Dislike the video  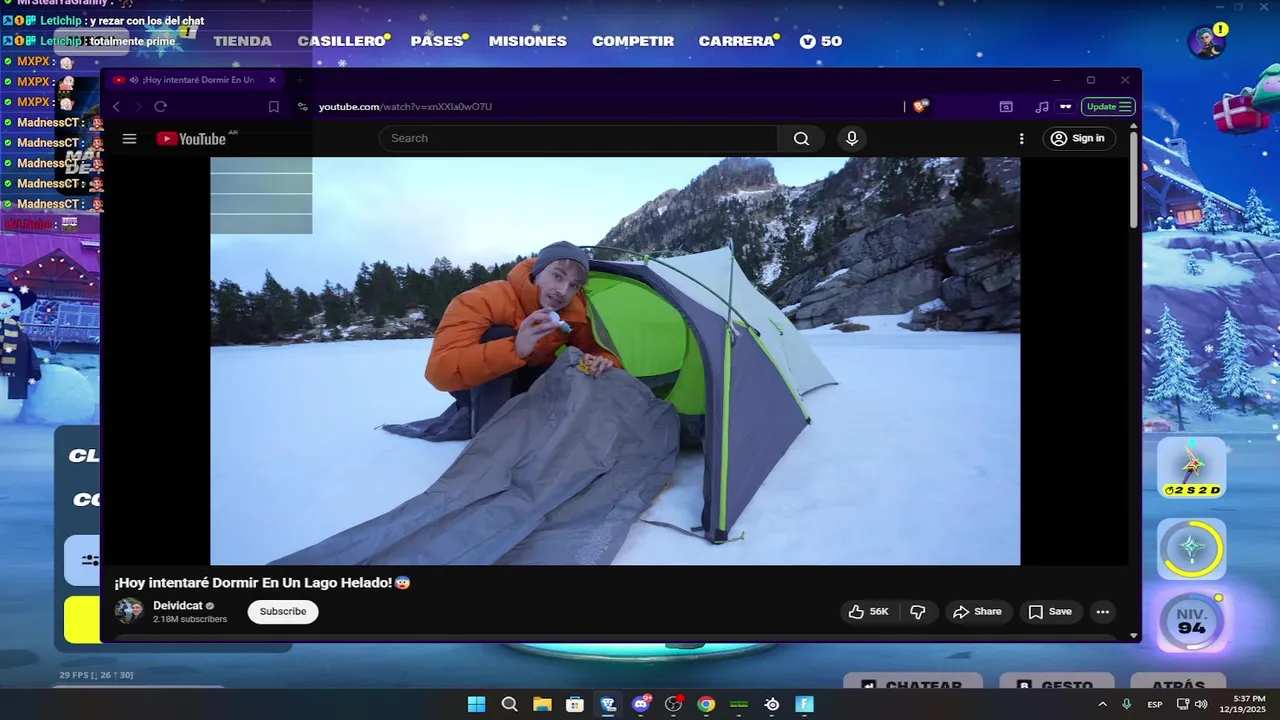pos(918,612)
